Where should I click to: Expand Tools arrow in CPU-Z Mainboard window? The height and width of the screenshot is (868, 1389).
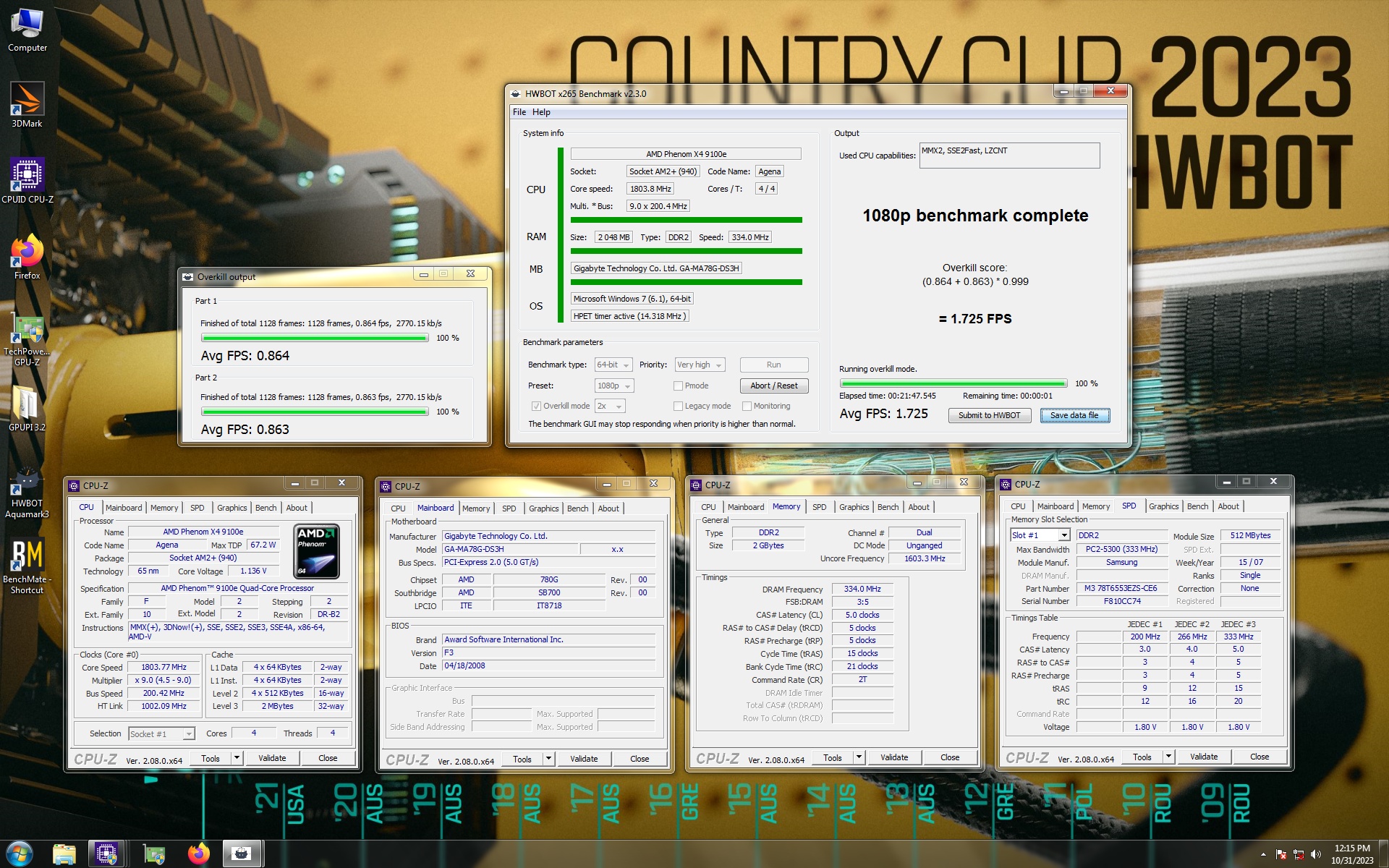click(x=548, y=759)
